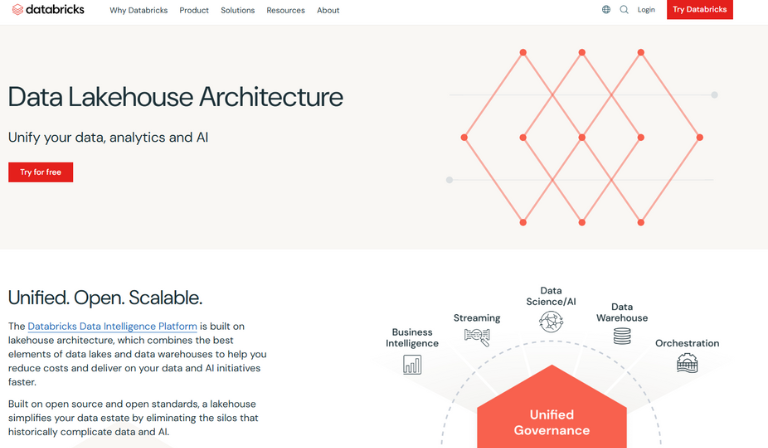Viewport: 768px width, 448px height.
Task: Click the Streaming label in diagram
Action: pos(477,318)
